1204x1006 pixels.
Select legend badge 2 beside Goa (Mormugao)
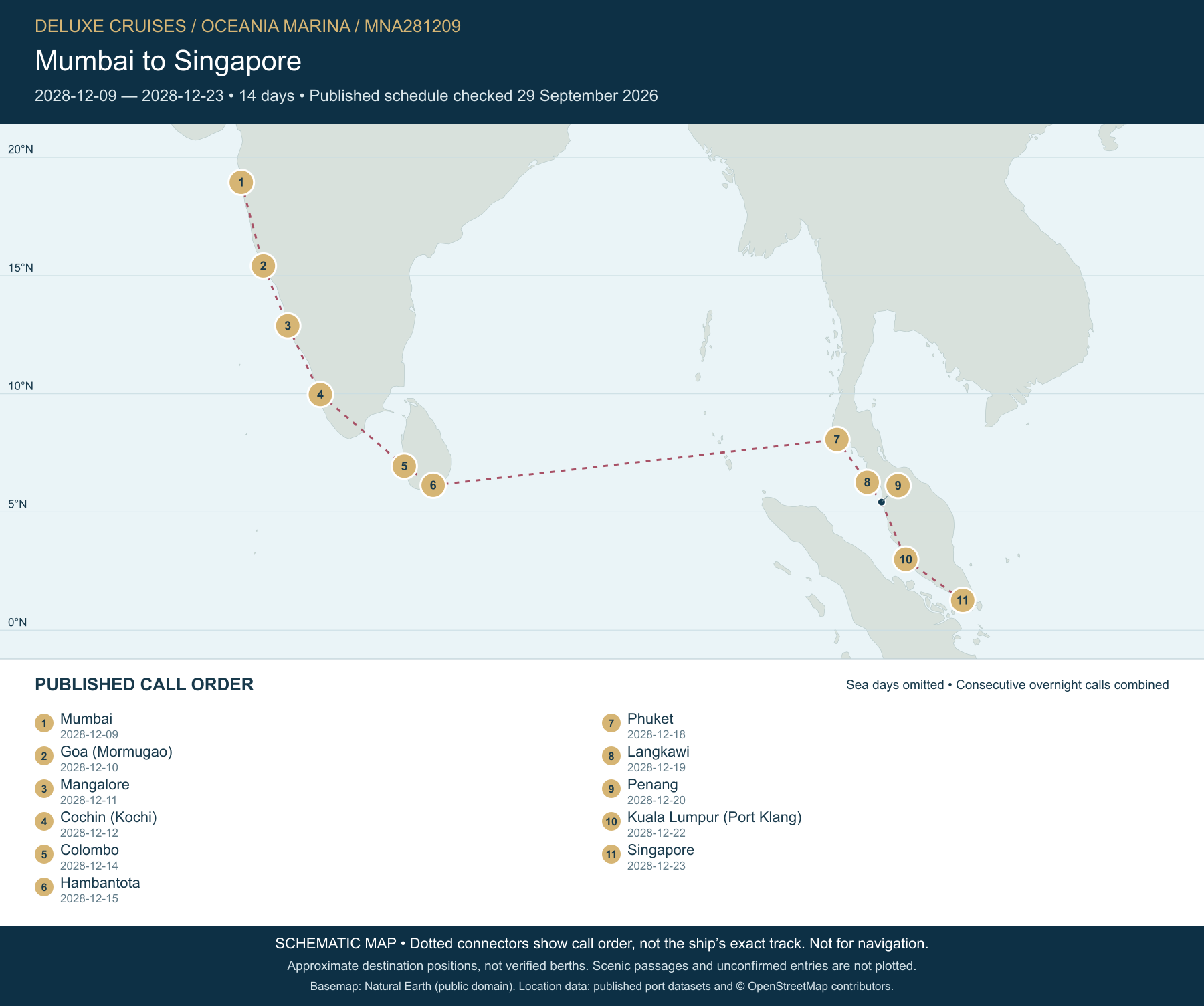pyautogui.click(x=44, y=756)
